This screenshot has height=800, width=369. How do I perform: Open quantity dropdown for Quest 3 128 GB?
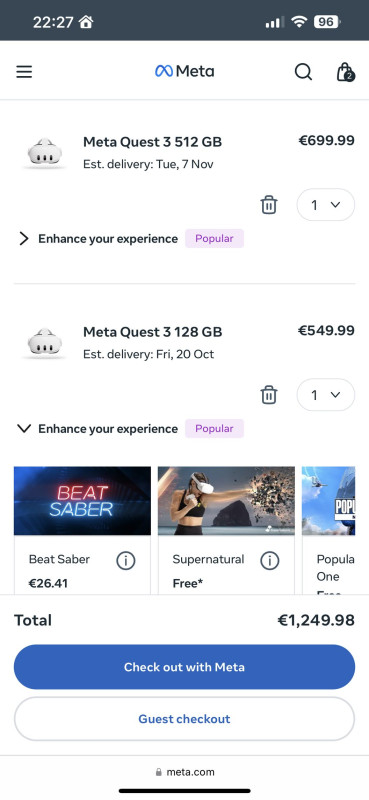326,395
